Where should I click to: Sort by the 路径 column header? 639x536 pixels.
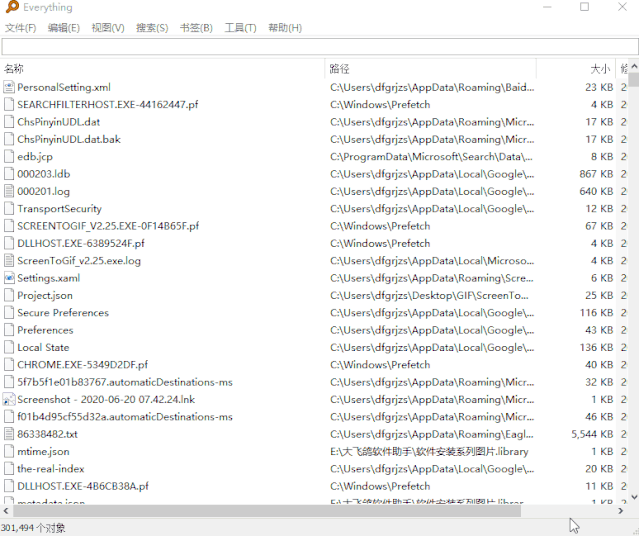pyautogui.click(x=431, y=68)
